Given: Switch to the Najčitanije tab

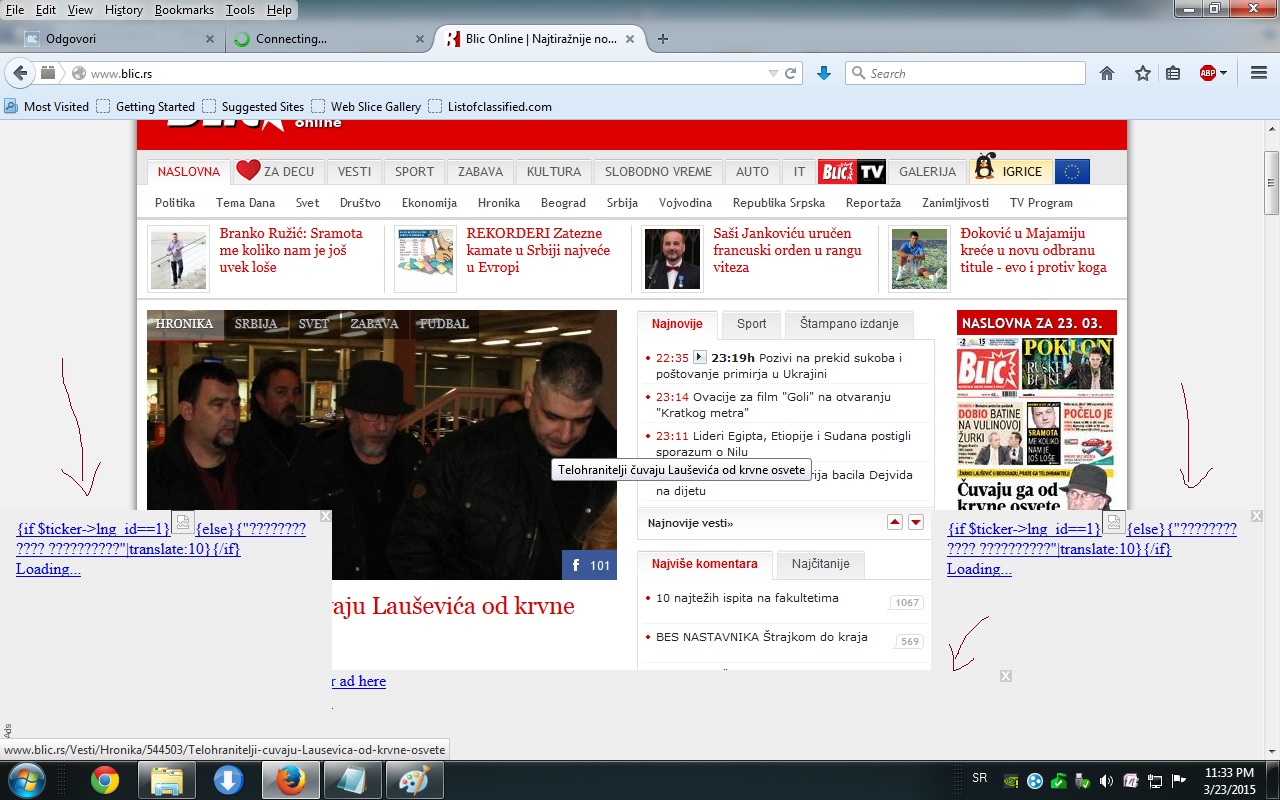Looking at the screenshot, I should click(x=820, y=564).
